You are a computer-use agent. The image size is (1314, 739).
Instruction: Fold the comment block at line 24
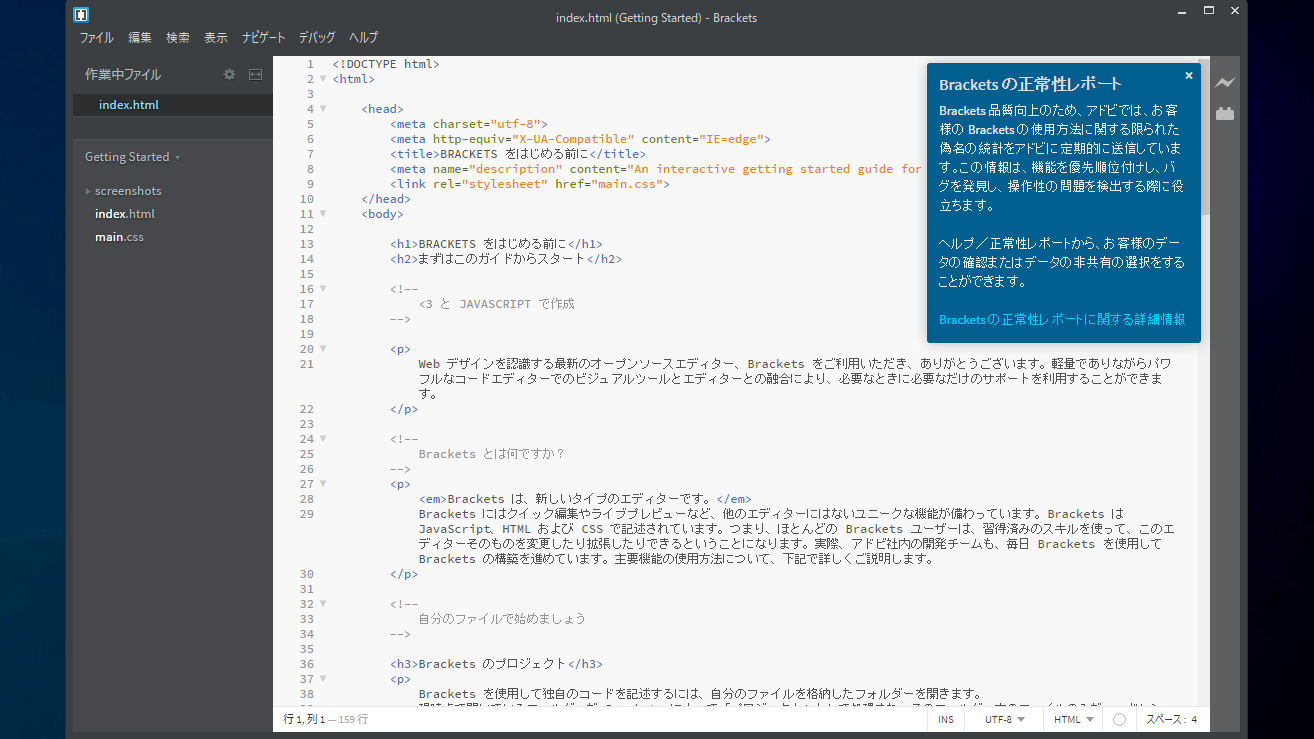(323, 439)
